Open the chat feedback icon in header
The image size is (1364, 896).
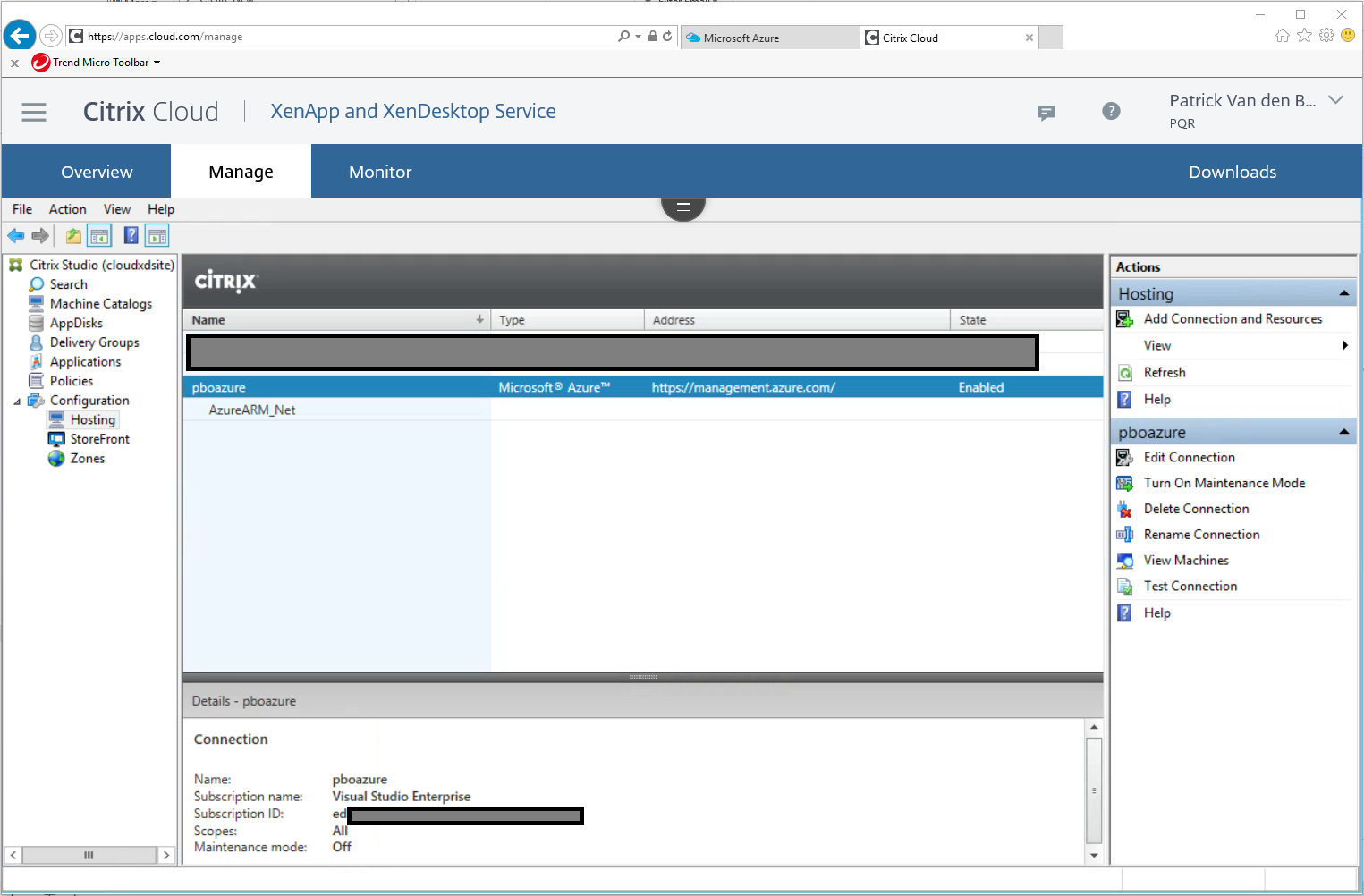point(1046,112)
